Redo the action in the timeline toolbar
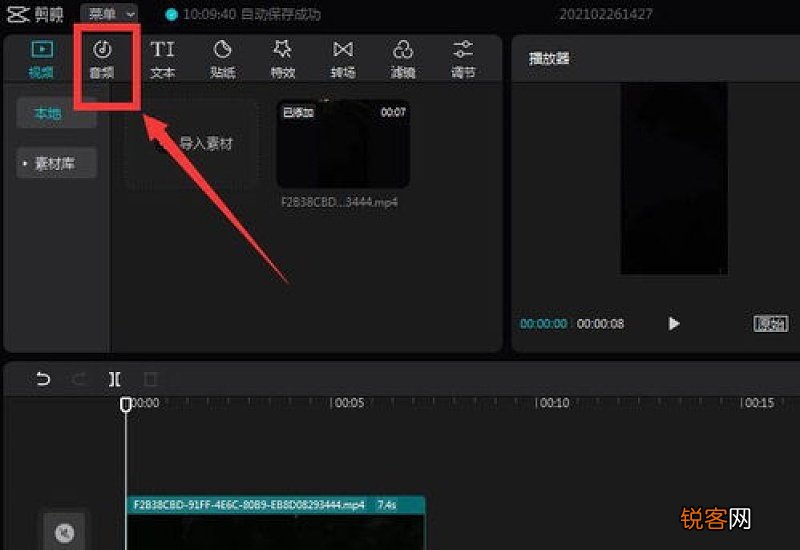The height and width of the screenshot is (550, 800). 79,379
